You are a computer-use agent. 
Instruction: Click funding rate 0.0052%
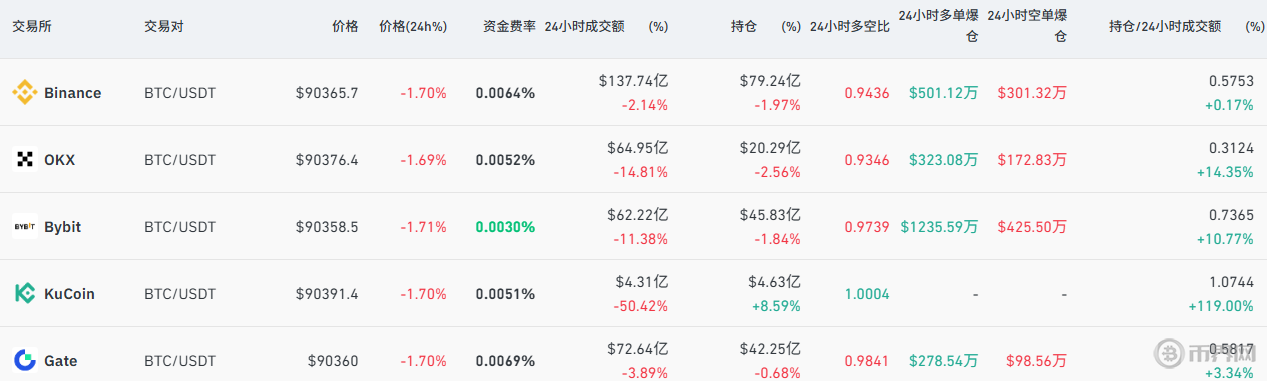505,160
